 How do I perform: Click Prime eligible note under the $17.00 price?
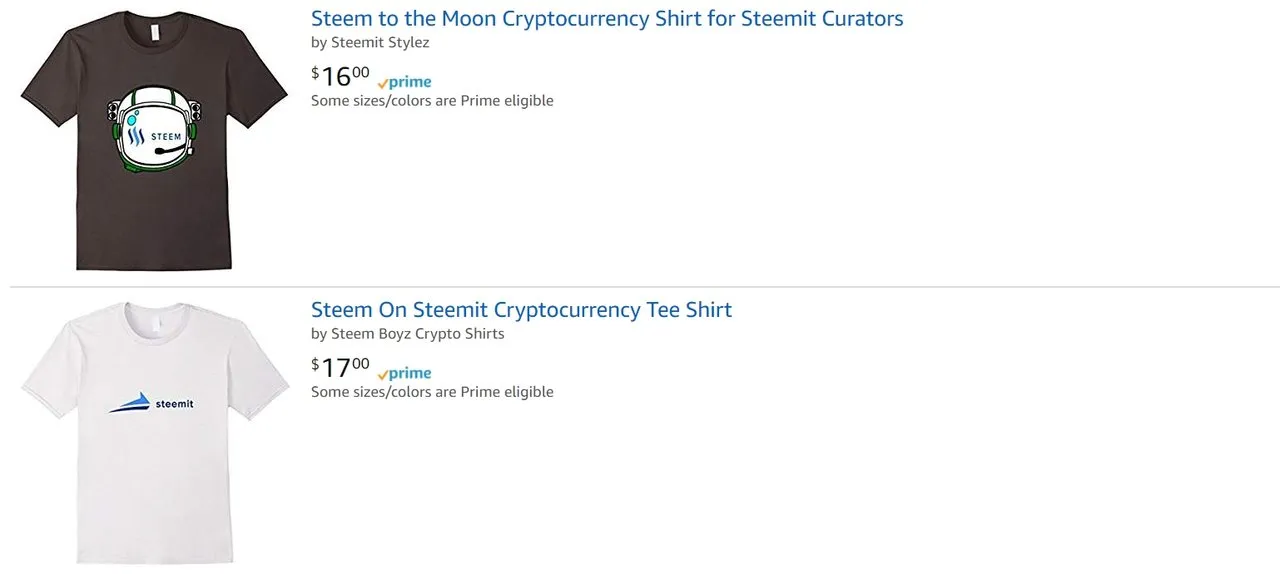pyautogui.click(x=432, y=392)
